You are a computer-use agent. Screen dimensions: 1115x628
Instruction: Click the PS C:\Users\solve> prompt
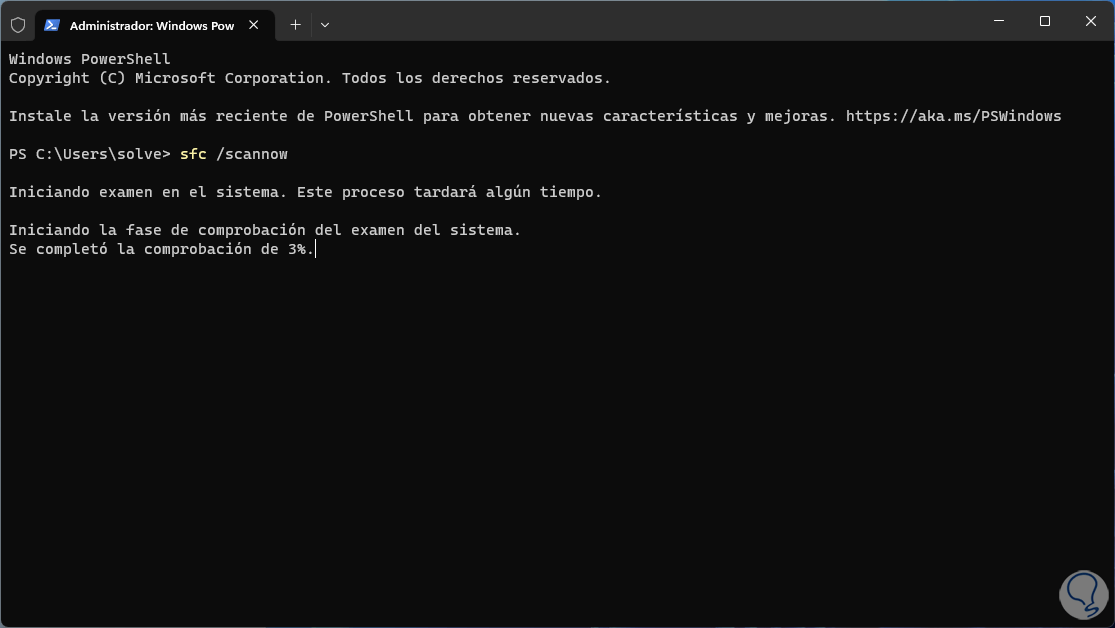coord(90,154)
